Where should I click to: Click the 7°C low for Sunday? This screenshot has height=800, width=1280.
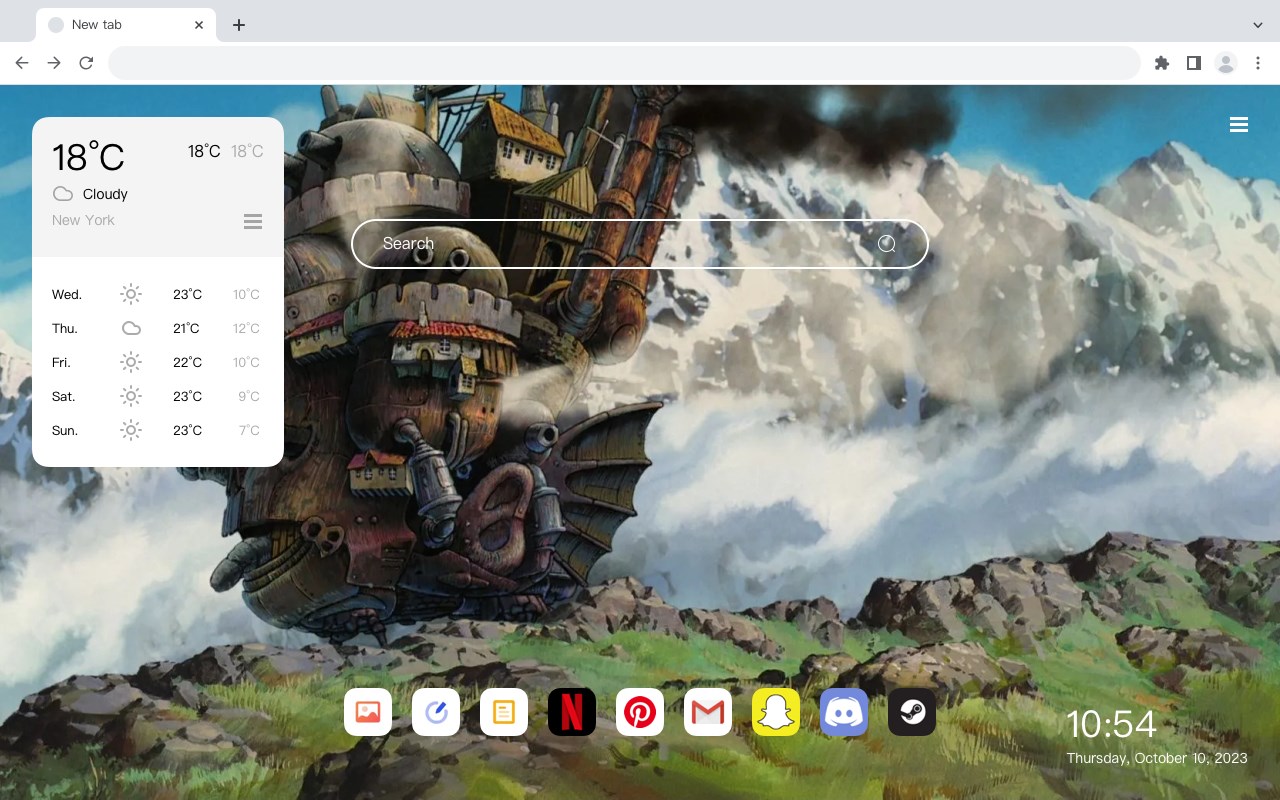coord(249,430)
